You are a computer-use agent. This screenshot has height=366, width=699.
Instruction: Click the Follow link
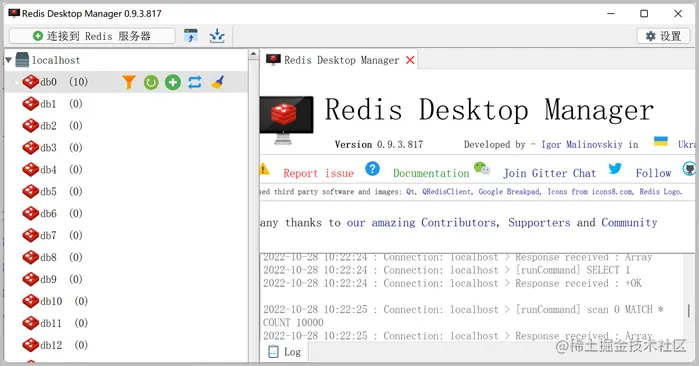click(x=653, y=173)
